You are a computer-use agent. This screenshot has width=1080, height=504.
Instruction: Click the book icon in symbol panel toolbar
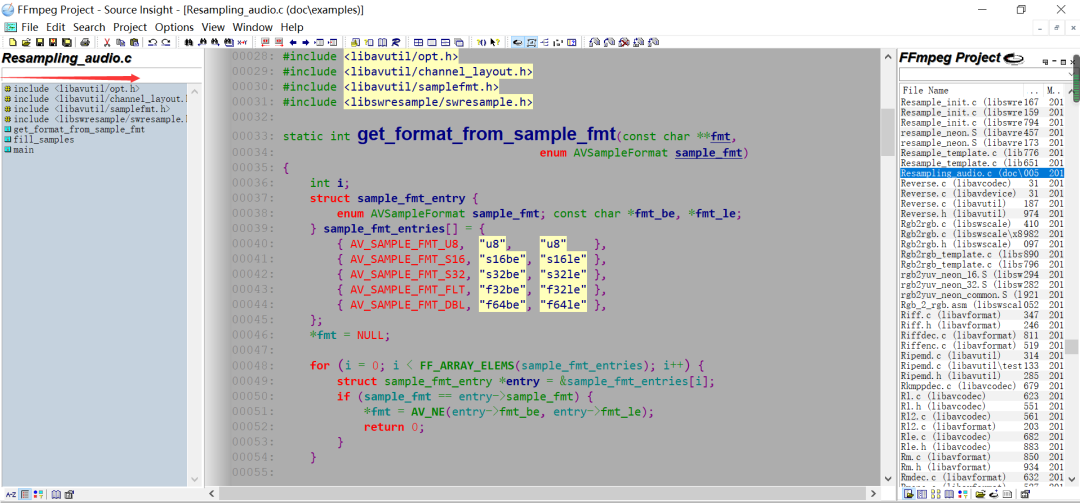(56, 494)
